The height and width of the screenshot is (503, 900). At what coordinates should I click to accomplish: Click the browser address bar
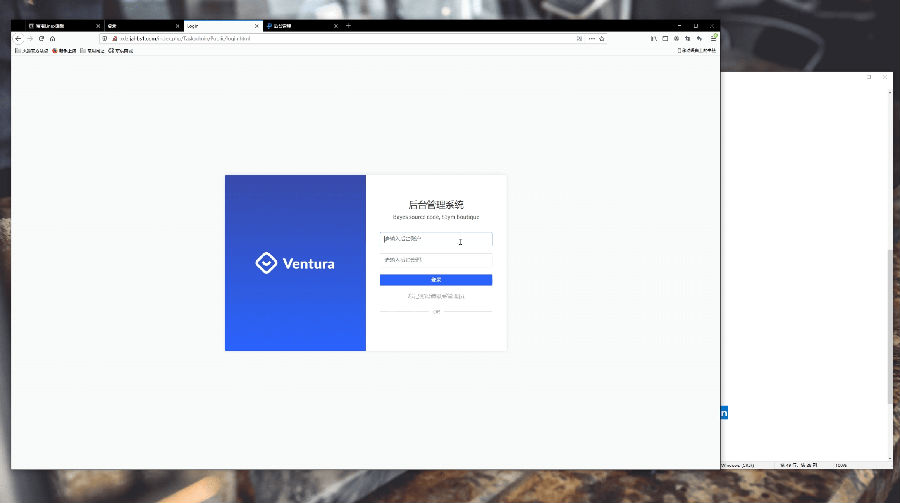(x=340, y=38)
